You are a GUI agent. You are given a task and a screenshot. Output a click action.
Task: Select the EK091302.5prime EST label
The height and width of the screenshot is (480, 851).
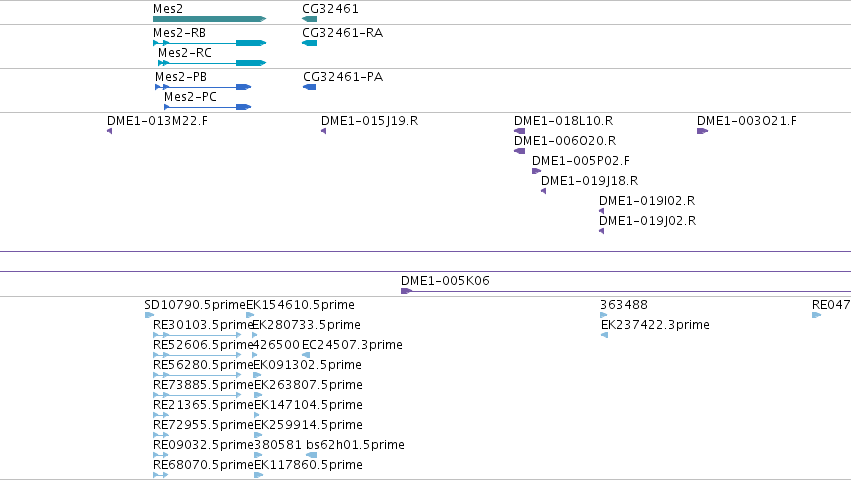pos(308,365)
